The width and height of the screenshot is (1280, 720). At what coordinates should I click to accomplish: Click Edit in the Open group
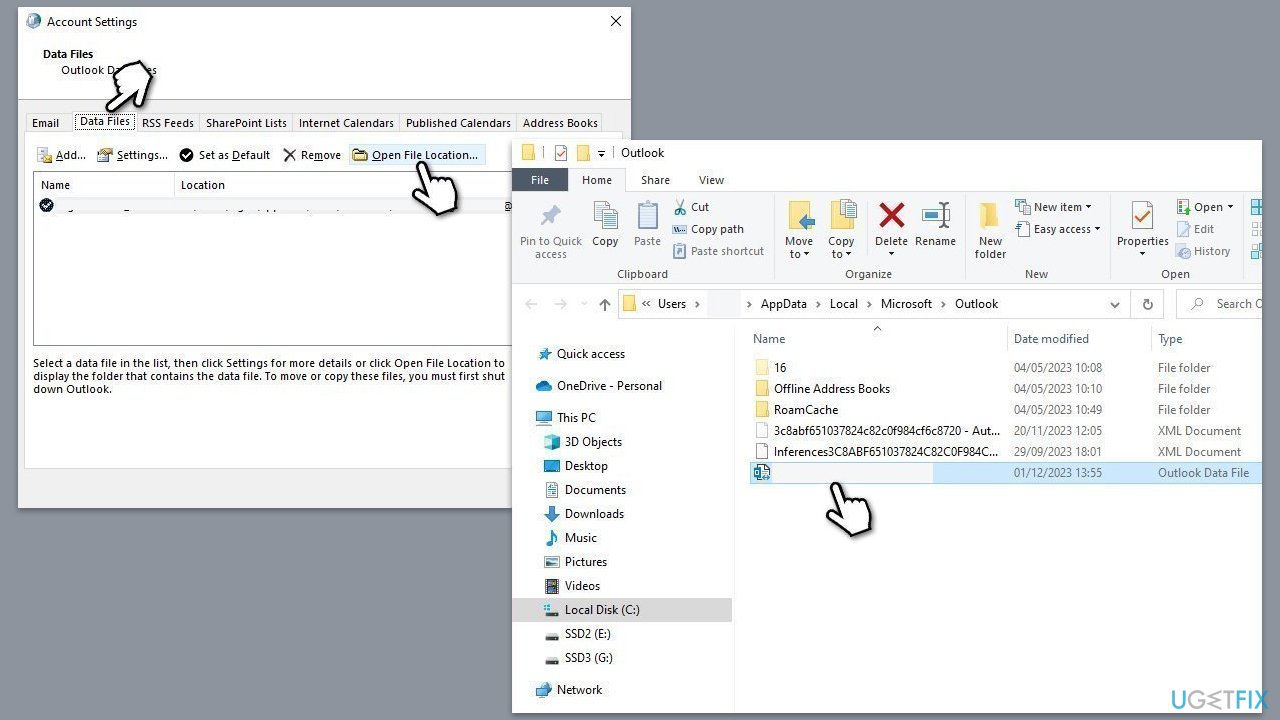pos(1194,229)
